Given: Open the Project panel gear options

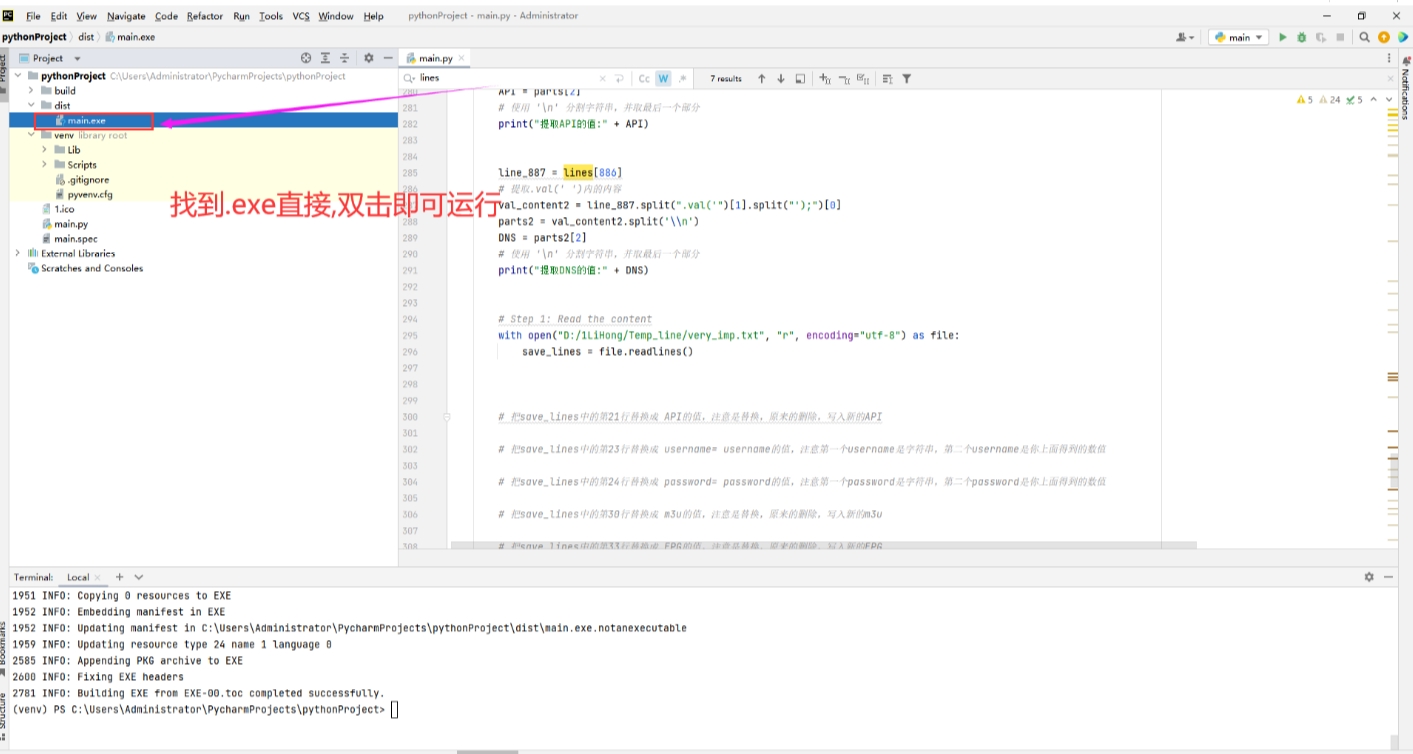Looking at the screenshot, I should 368,58.
